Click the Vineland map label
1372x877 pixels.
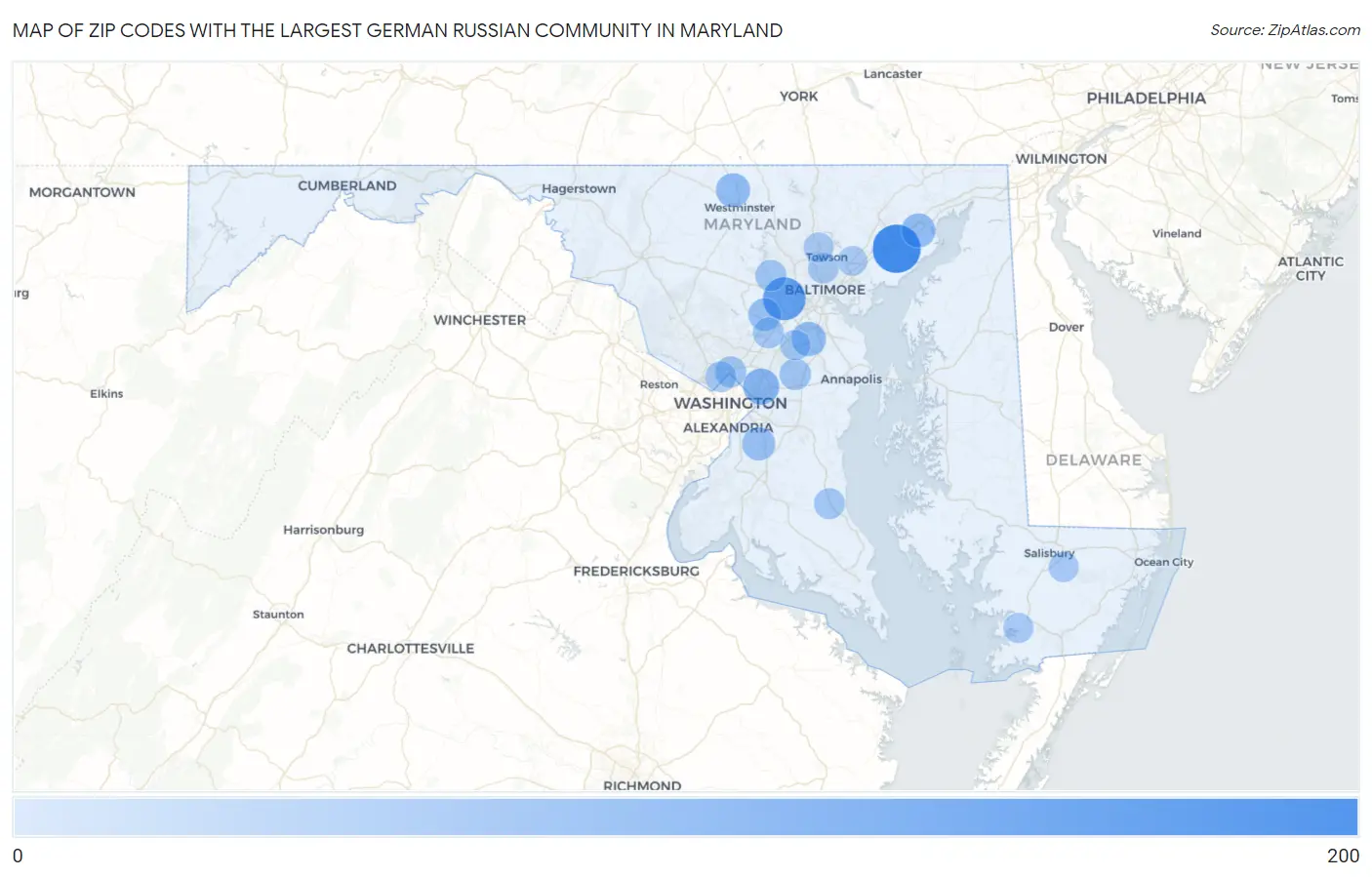tap(1176, 233)
